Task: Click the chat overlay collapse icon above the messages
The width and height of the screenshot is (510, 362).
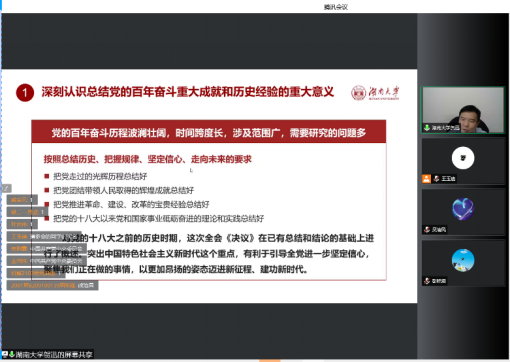Action: pyautogui.click(x=6, y=188)
